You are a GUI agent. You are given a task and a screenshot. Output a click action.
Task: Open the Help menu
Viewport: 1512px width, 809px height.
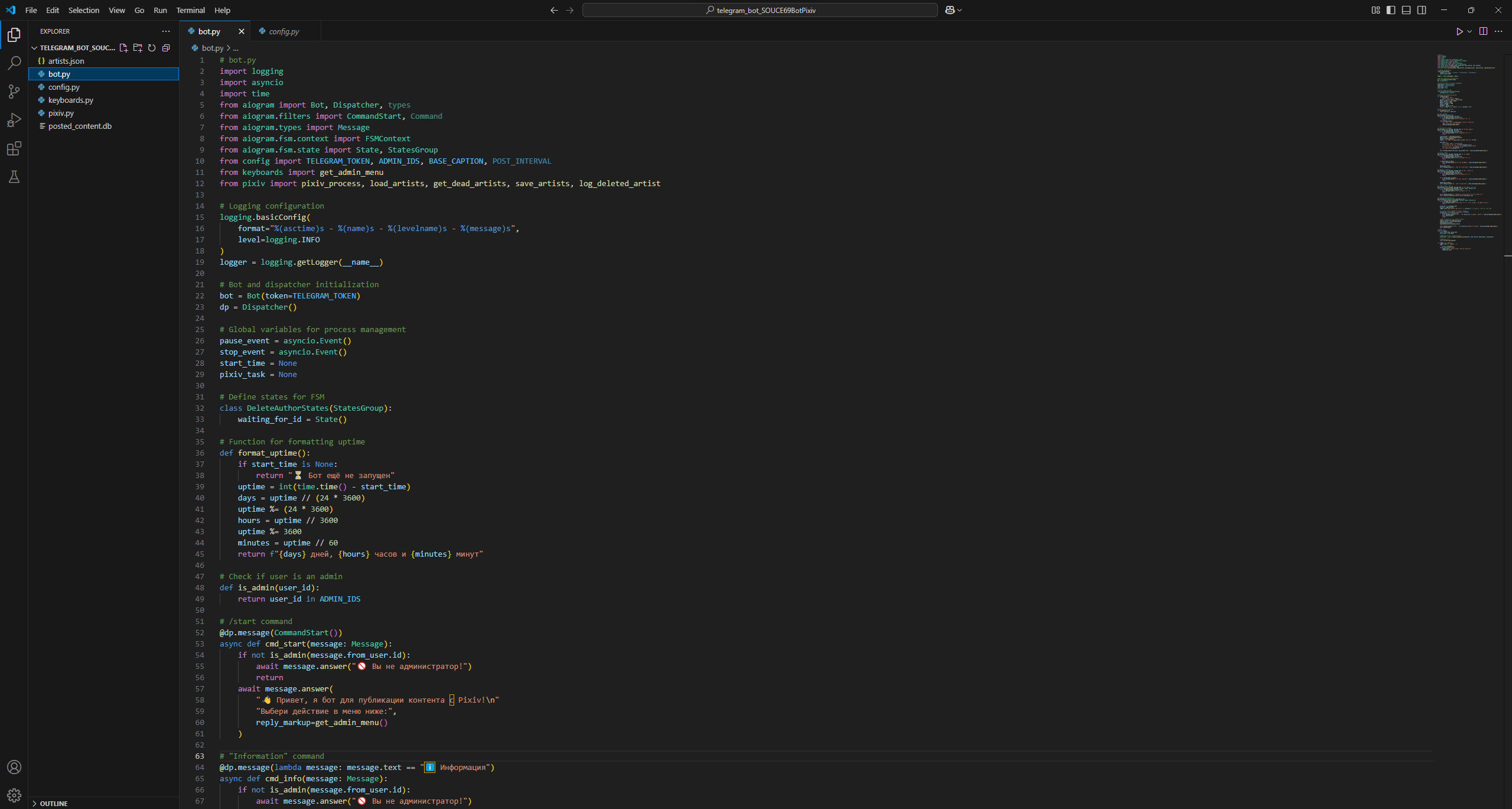coord(222,10)
